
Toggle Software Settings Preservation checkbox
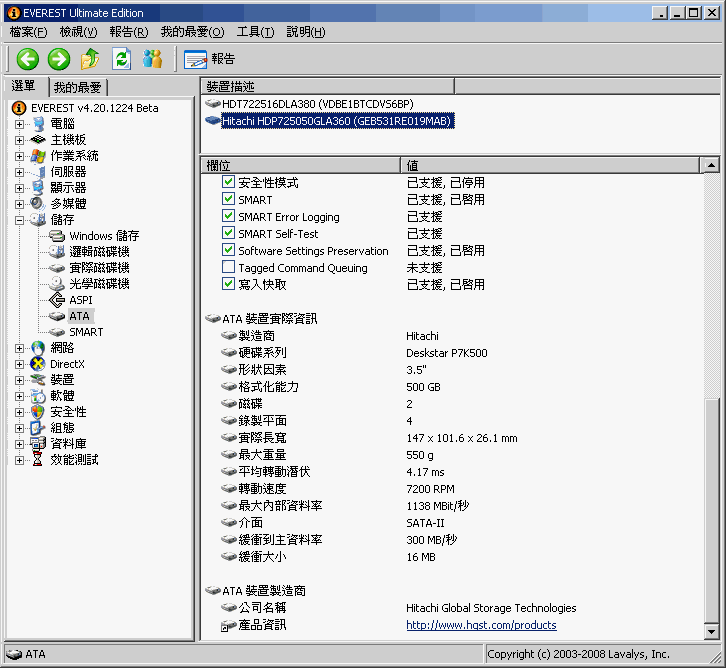[228, 250]
